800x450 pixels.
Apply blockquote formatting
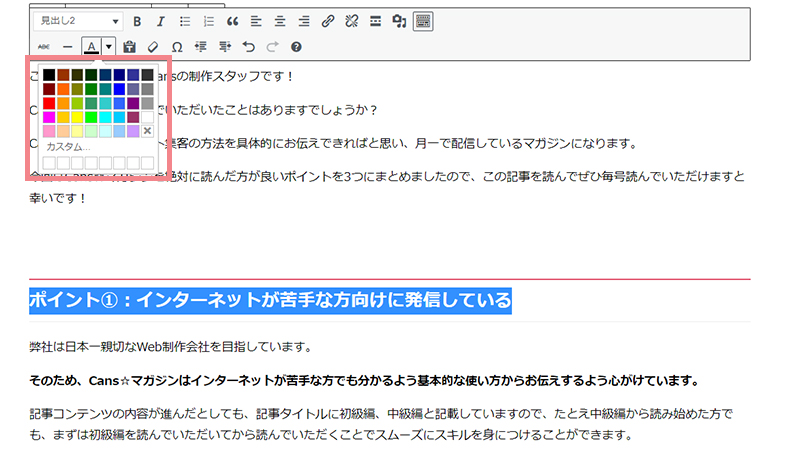[x=232, y=21]
